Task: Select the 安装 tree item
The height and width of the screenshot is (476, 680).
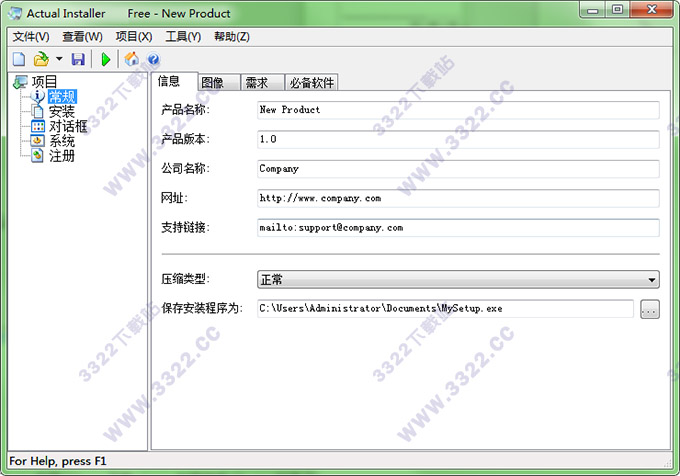Action: click(x=62, y=111)
